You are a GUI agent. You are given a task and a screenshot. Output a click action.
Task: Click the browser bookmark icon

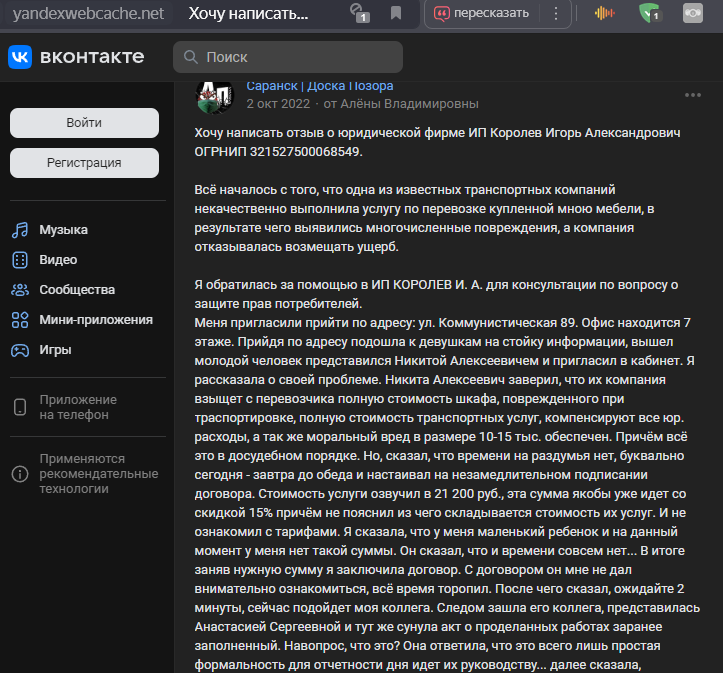396,13
